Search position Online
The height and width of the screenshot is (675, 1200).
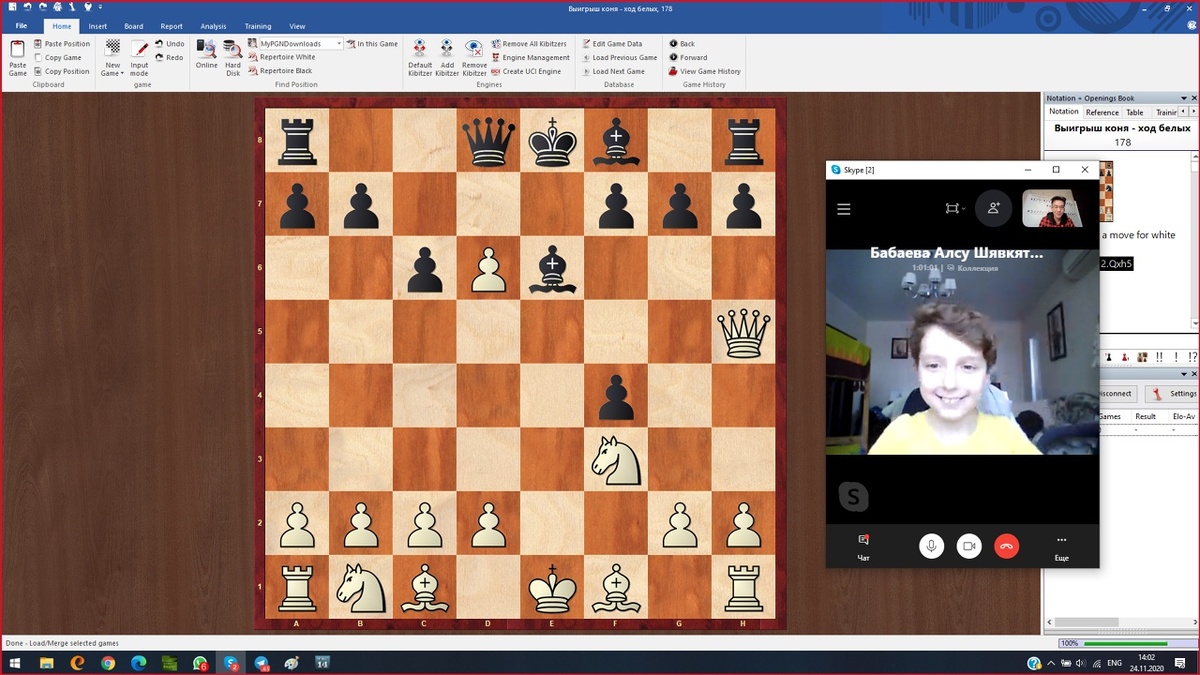(x=207, y=54)
